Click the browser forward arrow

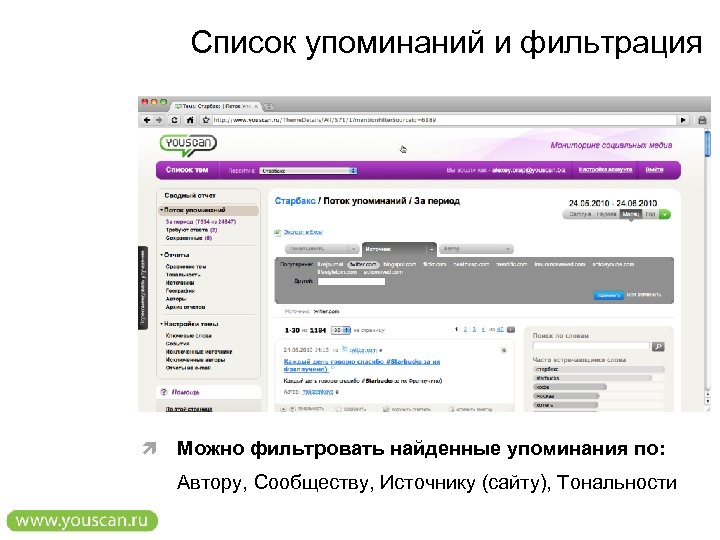(159, 120)
